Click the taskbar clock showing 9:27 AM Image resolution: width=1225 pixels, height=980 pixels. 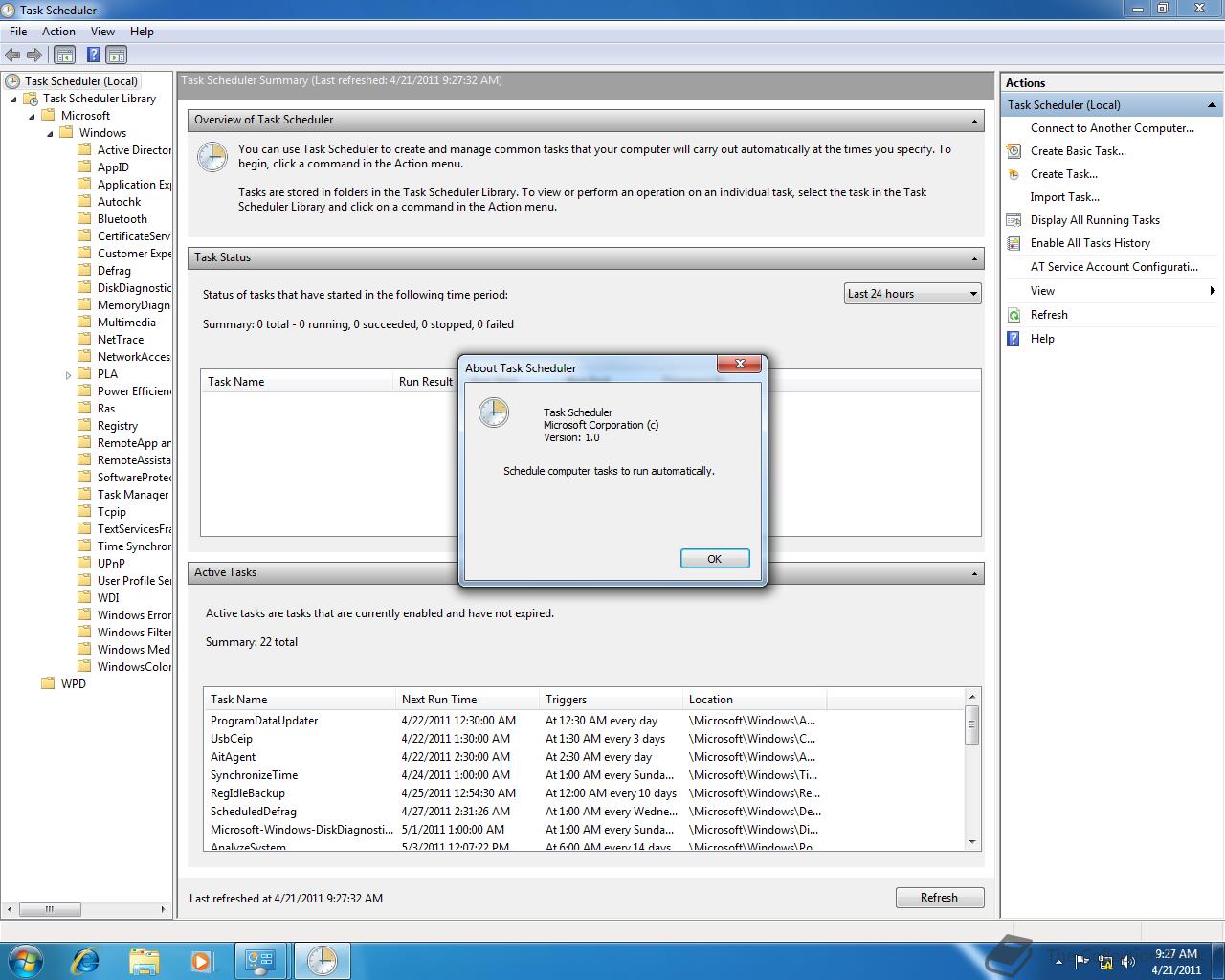[1176, 962]
